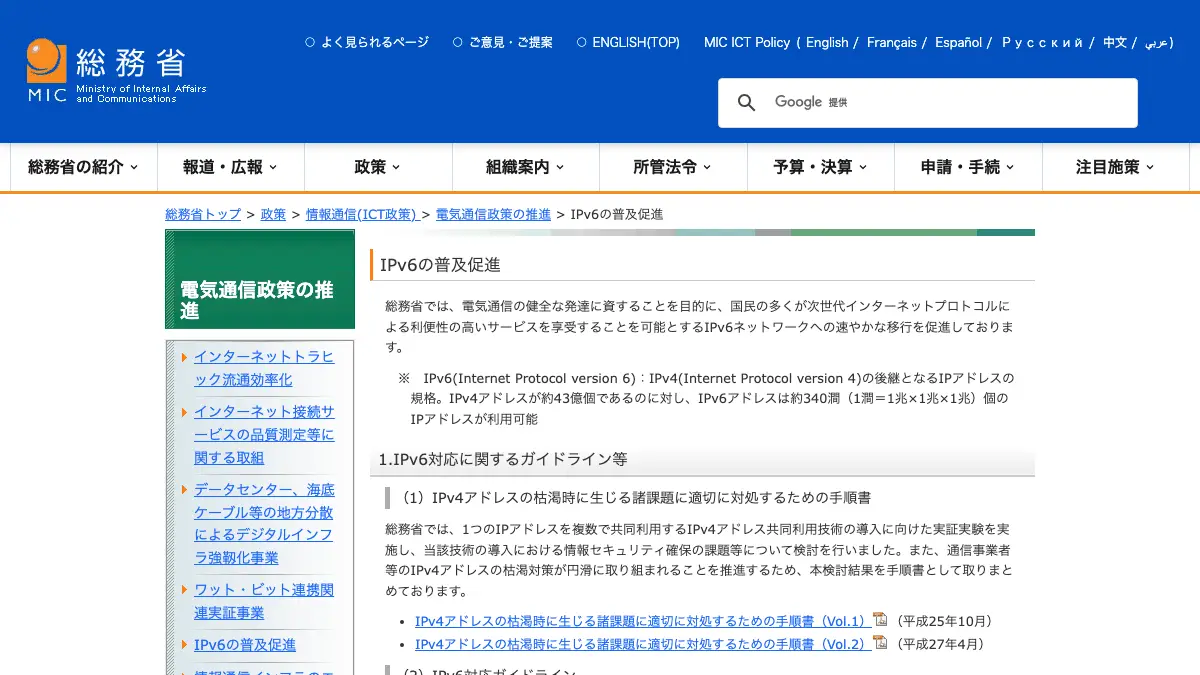Image resolution: width=1200 pixels, height=675 pixels.
Task: Go to 総務省トップ breadcrumb
Action: click(x=203, y=214)
